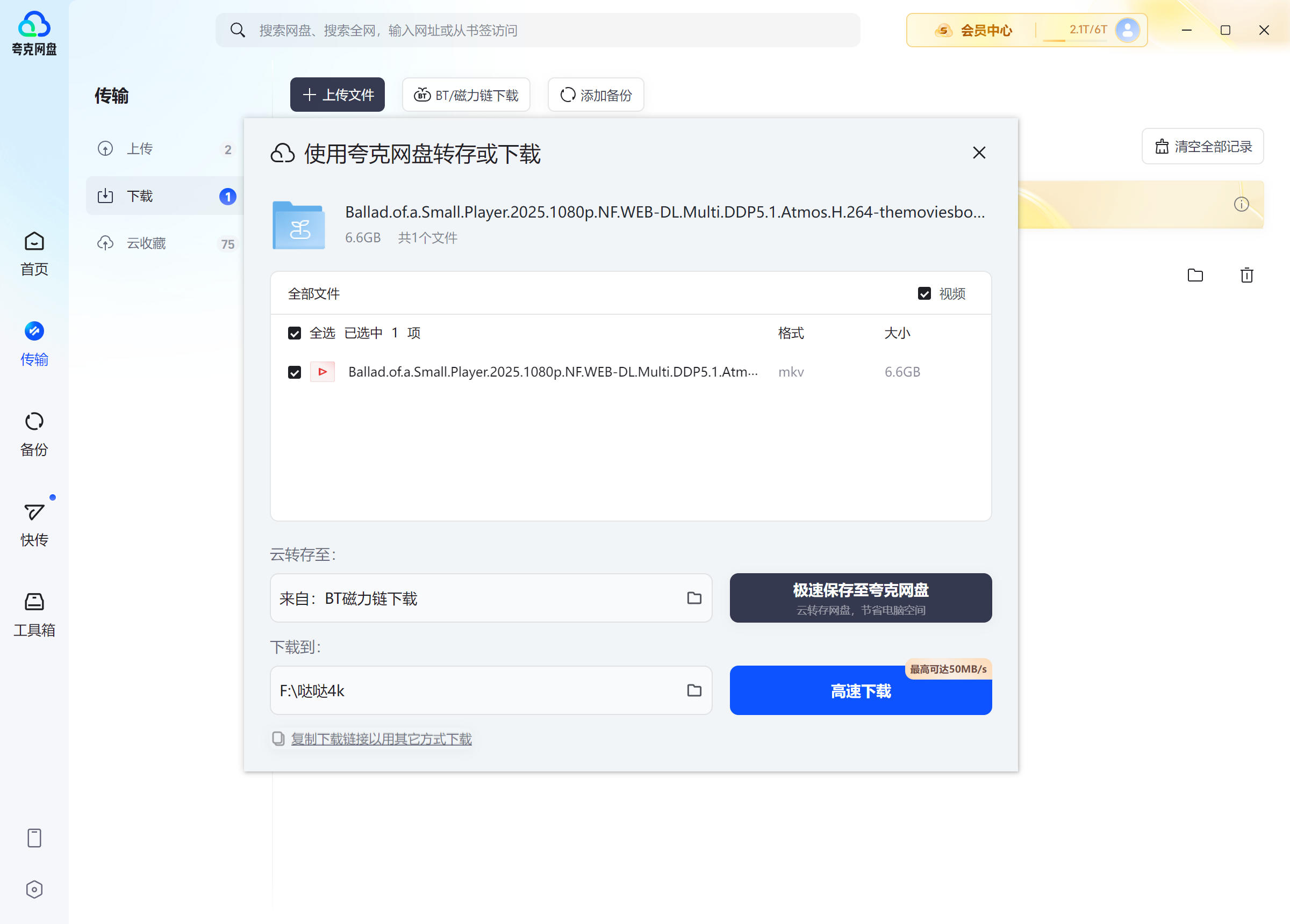Browse download folder next to F:\哒哒4k
1290x924 pixels.
pos(694,690)
